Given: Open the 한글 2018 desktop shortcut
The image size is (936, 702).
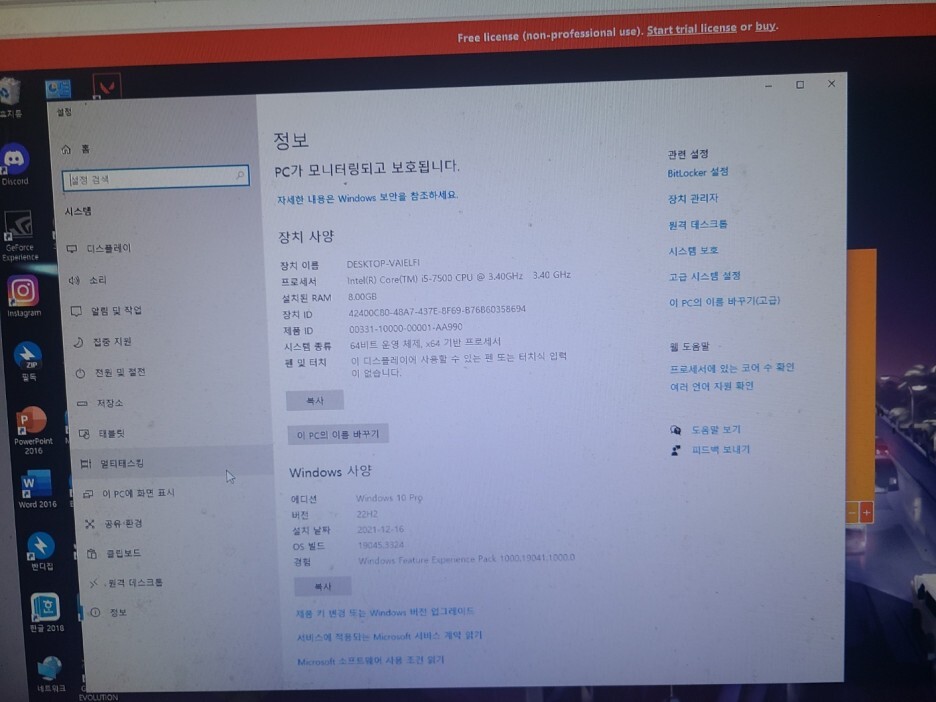Looking at the screenshot, I should 46,612.
